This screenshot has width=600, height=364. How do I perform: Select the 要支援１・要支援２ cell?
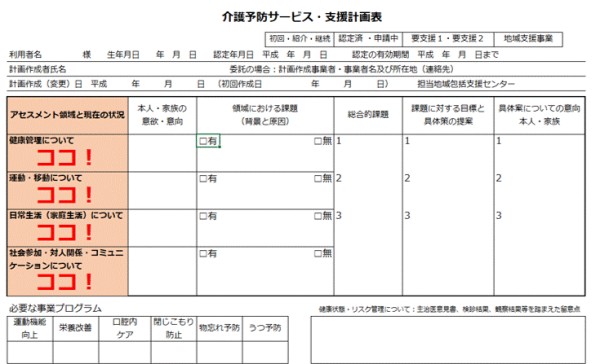(x=448, y=39)
